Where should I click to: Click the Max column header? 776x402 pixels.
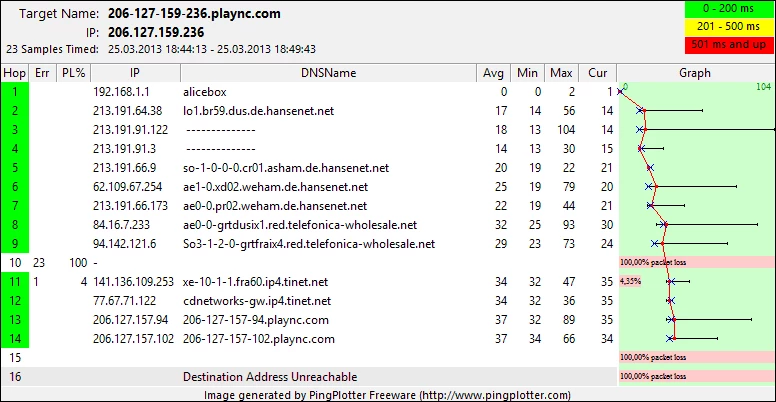point(561,73)
